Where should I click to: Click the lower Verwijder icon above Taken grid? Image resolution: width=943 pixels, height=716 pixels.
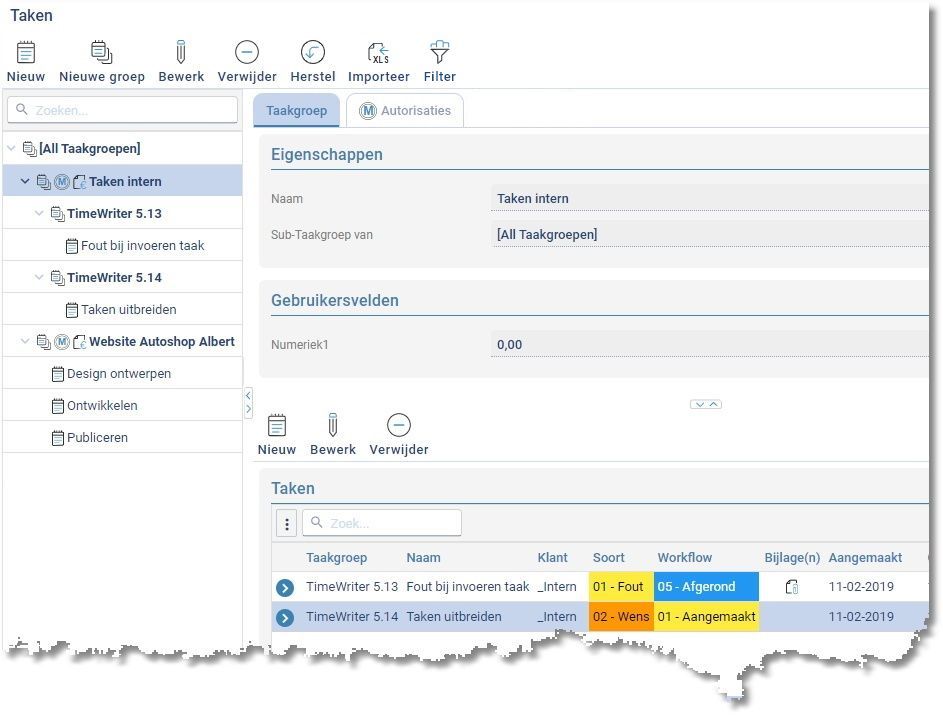point(398,427)
